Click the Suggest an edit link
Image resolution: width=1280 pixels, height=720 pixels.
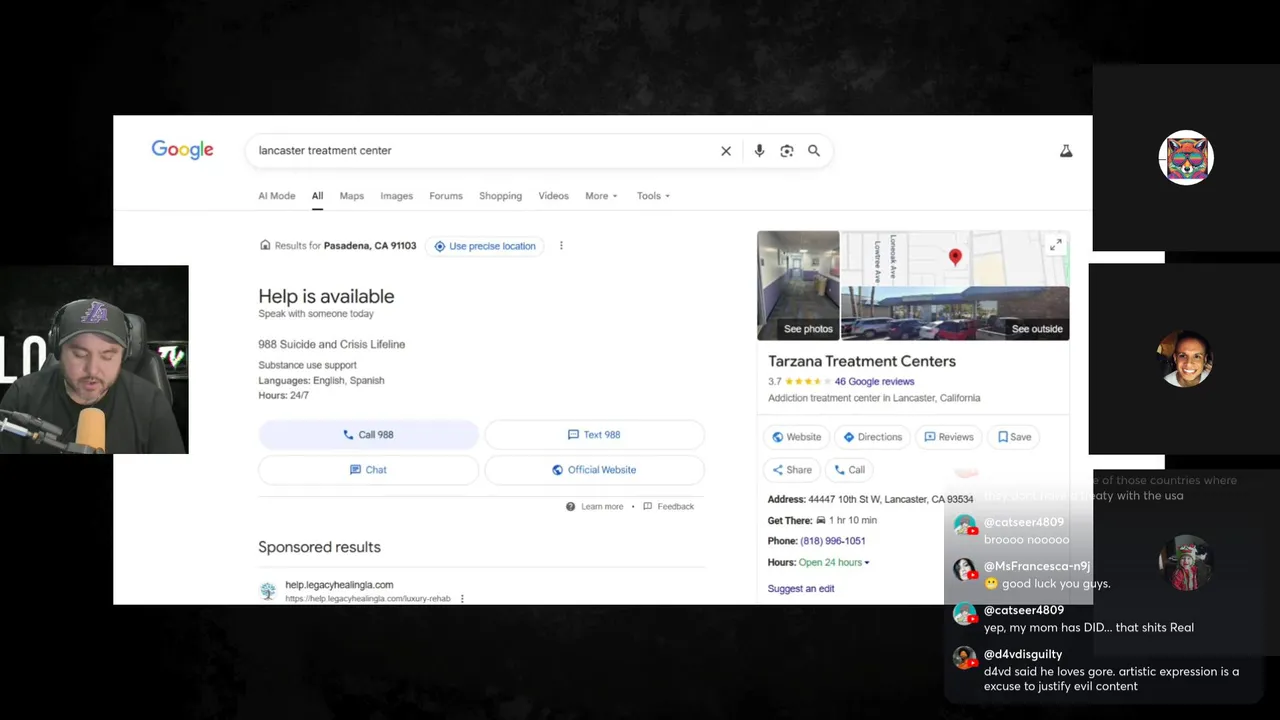pos(800,589)
